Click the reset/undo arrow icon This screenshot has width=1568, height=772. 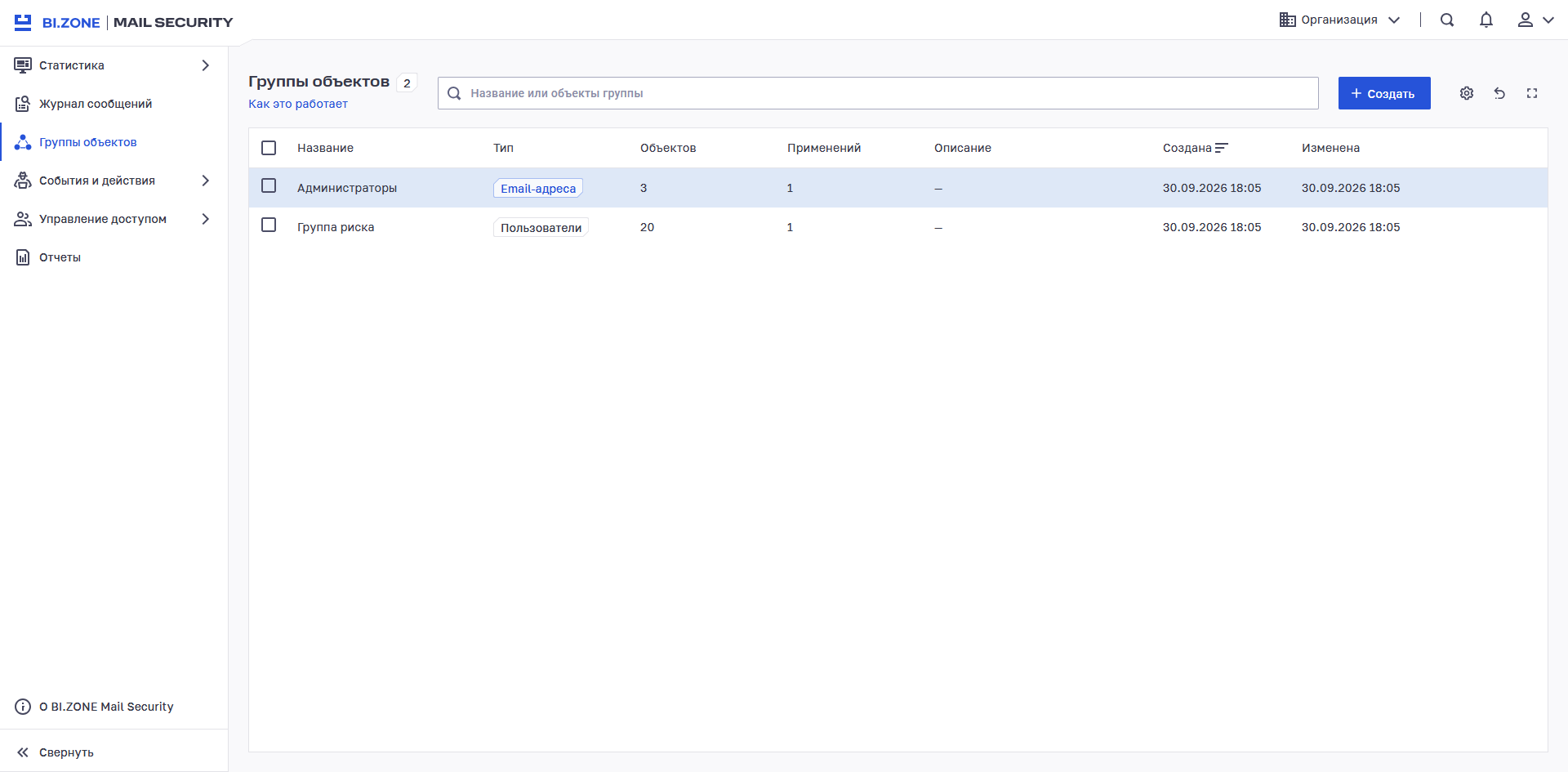click(x=1499, y=93)
